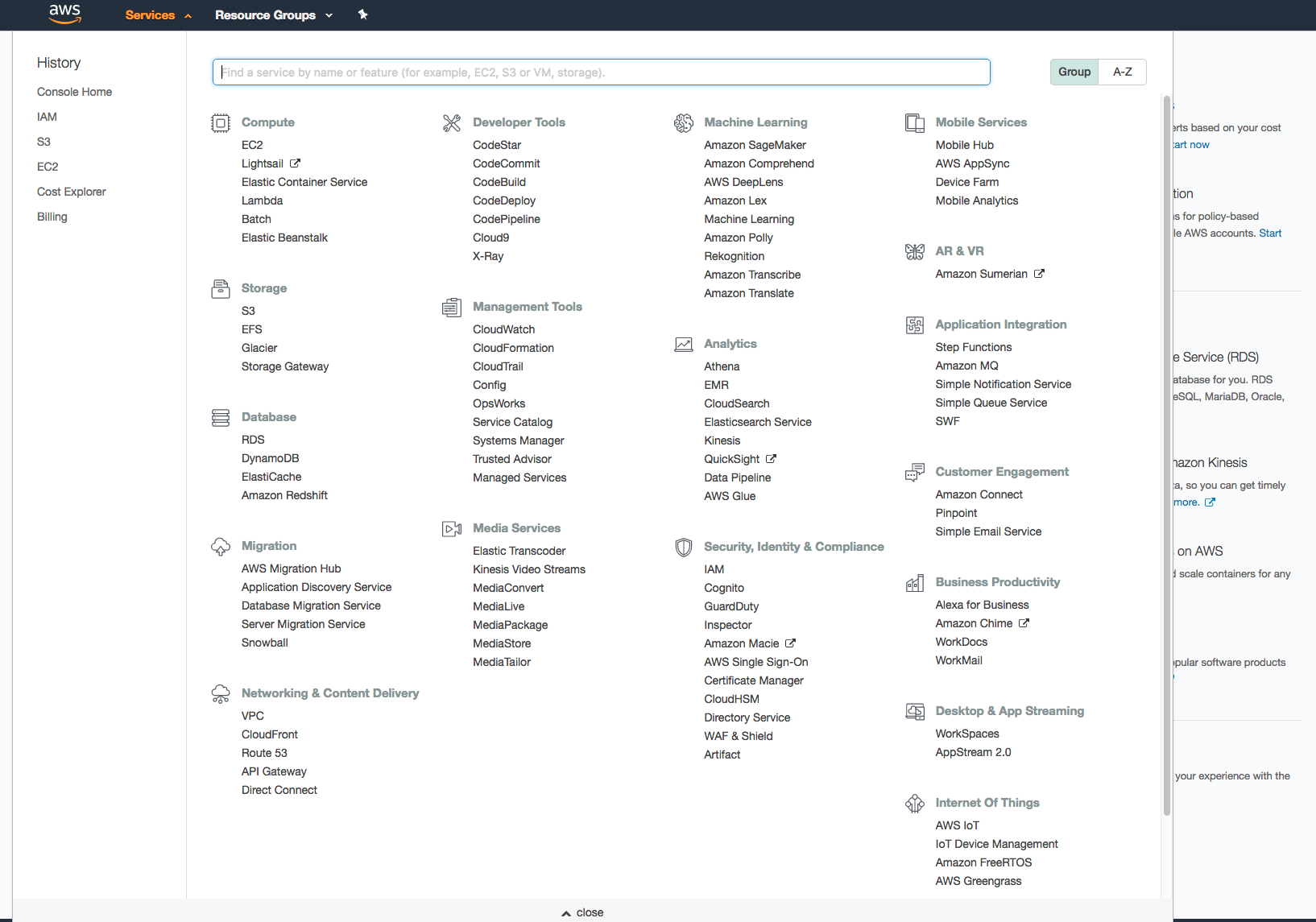Screen dimensions: 1316x922
Task: Collapse services panel with close chevron
Action: click(x=582, y=912)
